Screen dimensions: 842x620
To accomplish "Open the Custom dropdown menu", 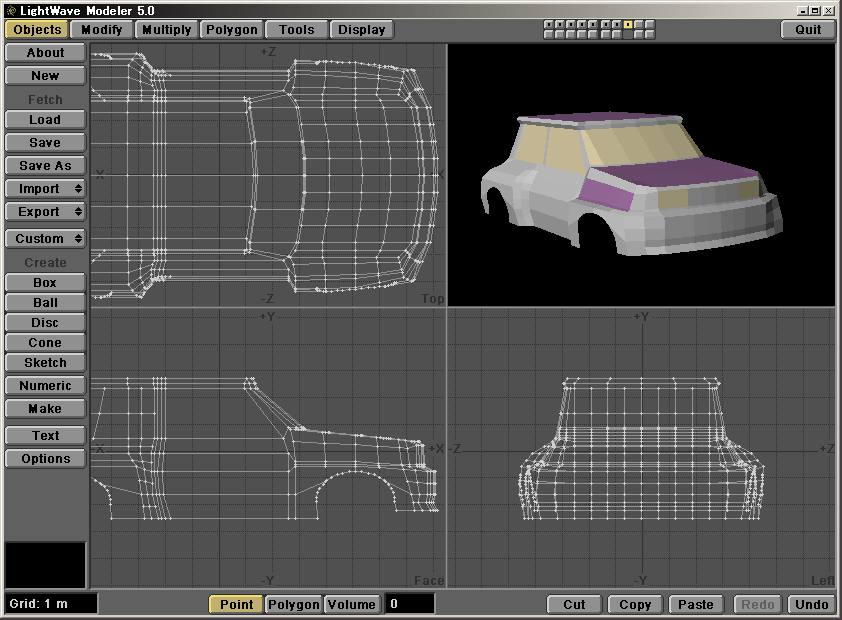I will [x=45, y=239].
